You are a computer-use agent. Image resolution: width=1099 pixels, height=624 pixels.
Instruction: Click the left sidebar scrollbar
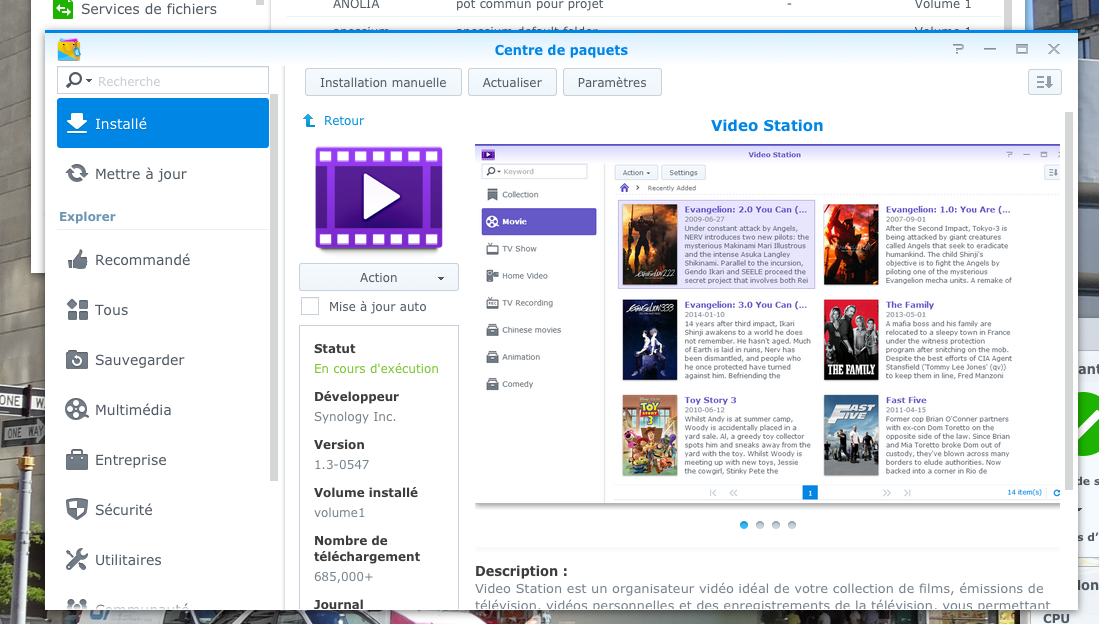[273, 287]
